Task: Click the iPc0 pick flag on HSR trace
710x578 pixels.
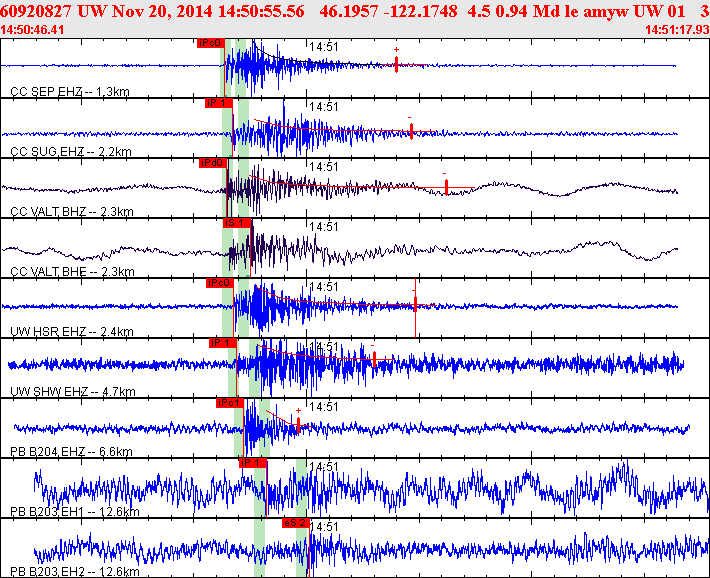Action: pos(220,283)
